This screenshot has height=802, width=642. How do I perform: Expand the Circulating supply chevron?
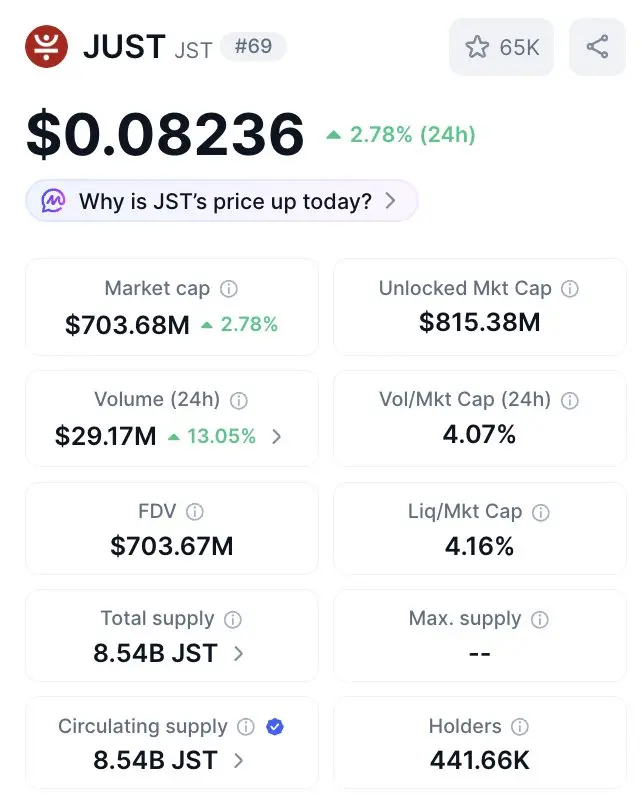[x=238, y=761]
